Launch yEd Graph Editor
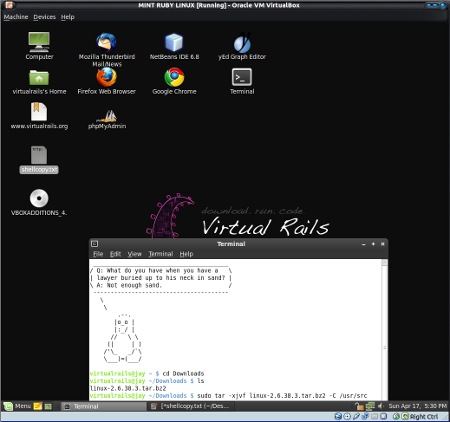 [242, 46]
